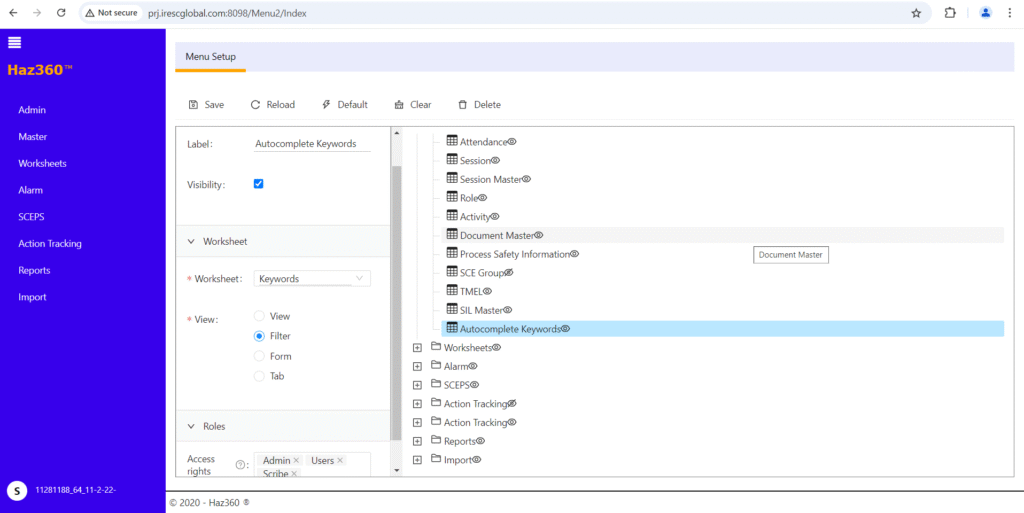Click the Label text field
Screen dimensions: 1024x513
312,144
